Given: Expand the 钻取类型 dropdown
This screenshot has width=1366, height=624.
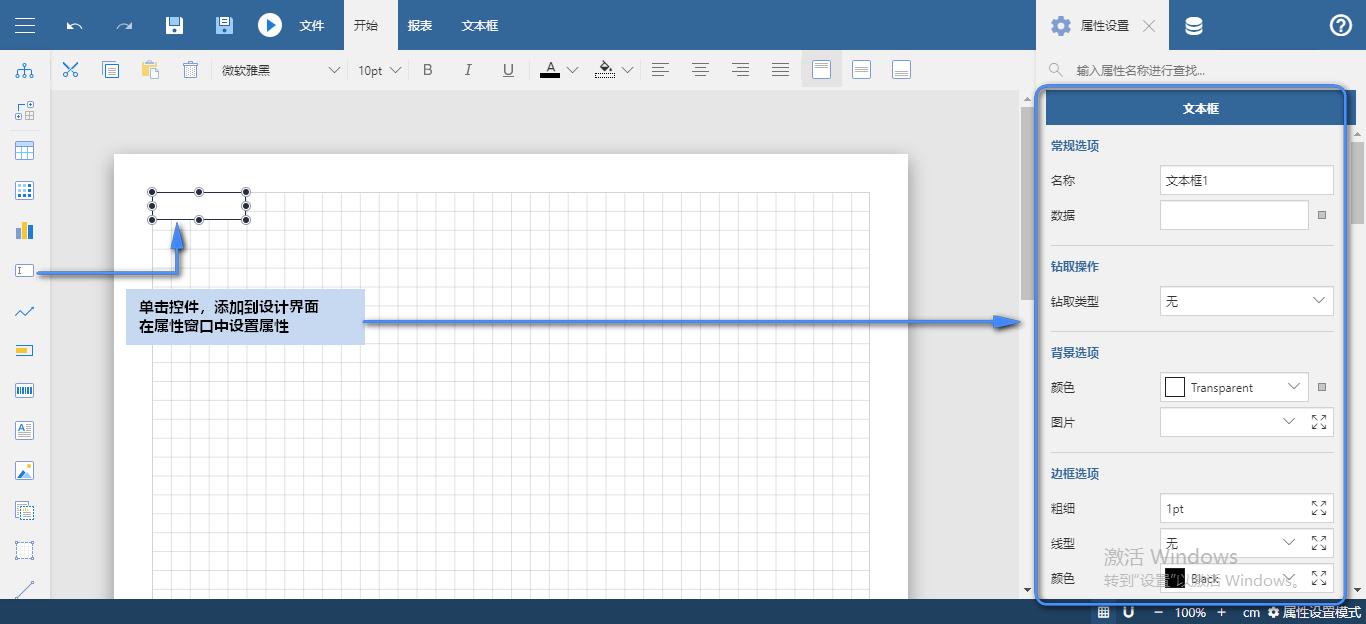Looking at the screenshot, I should [1246, 300].
